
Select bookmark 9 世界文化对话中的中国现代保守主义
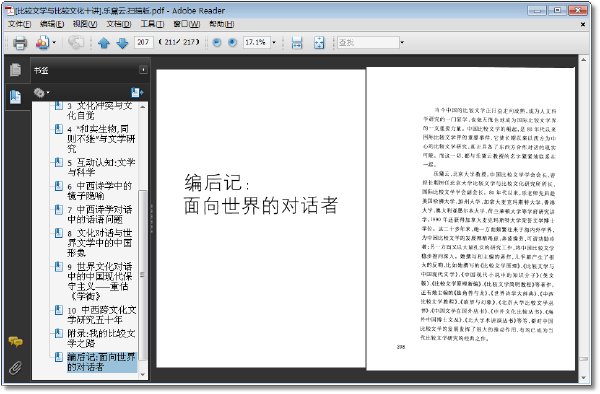99,281
